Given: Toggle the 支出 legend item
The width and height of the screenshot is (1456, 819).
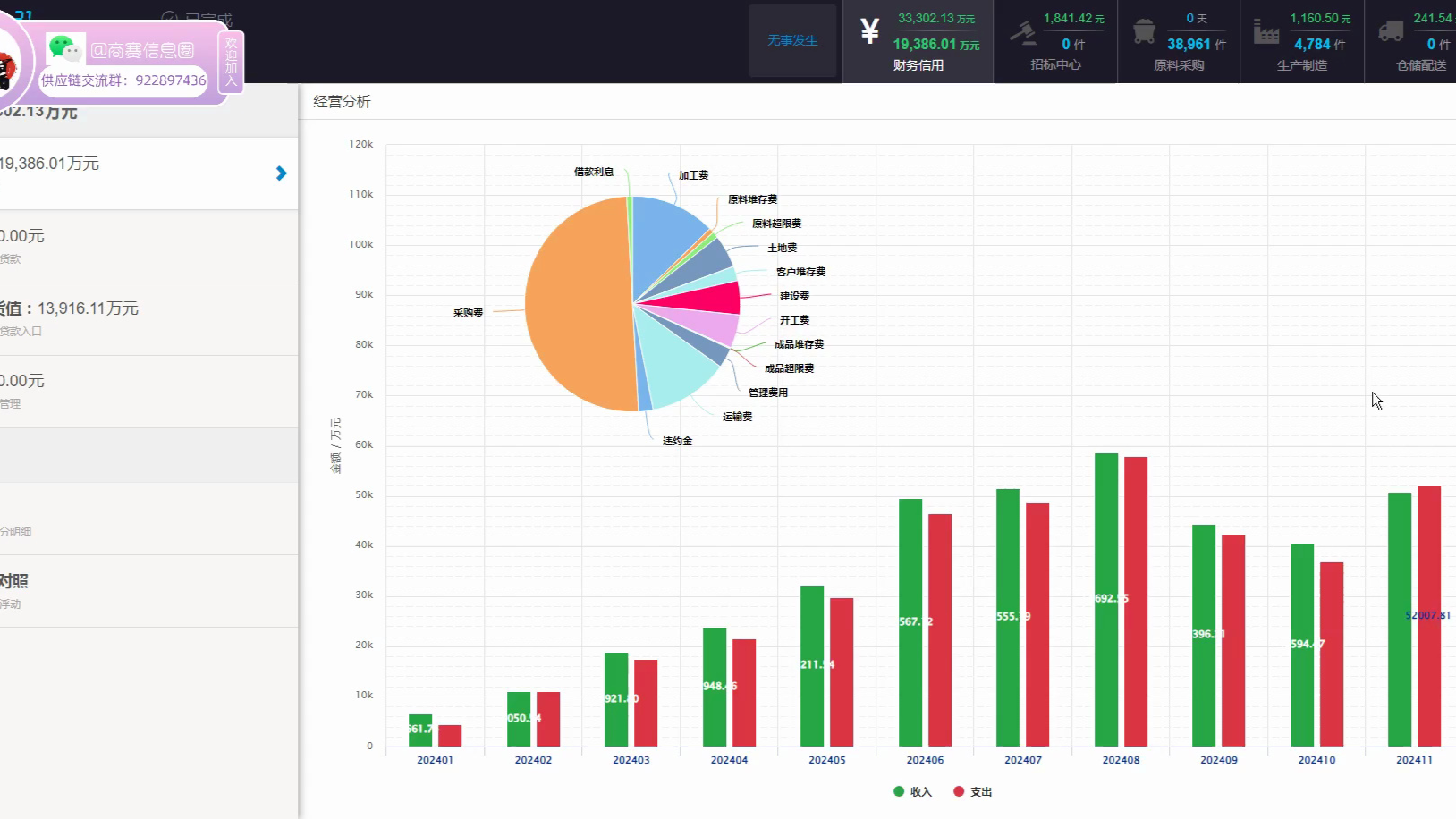Looking at the screenshot, I should coord(973,792).
